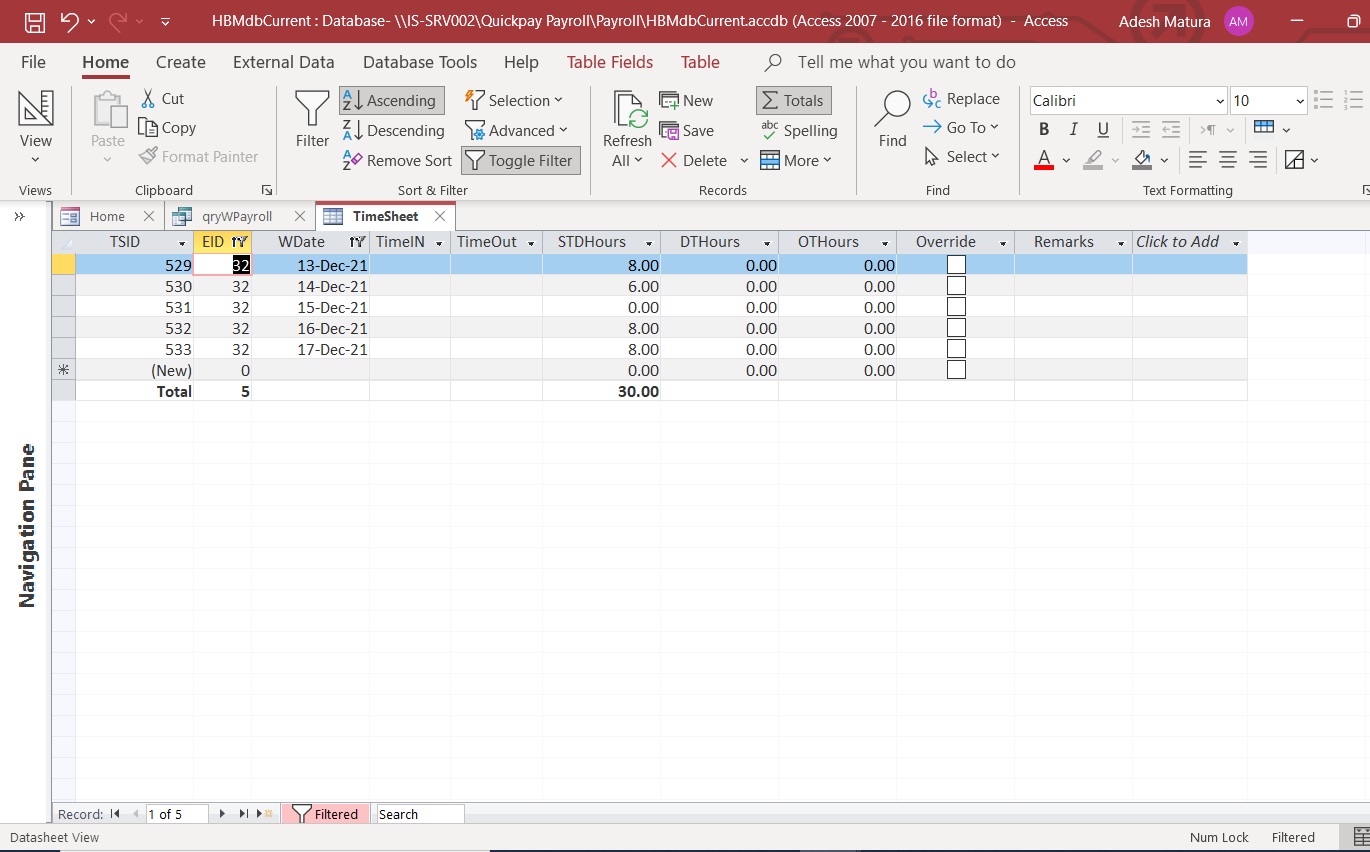Apply Bold formatting
The image size is (1370, 852).
(1044, 129)
